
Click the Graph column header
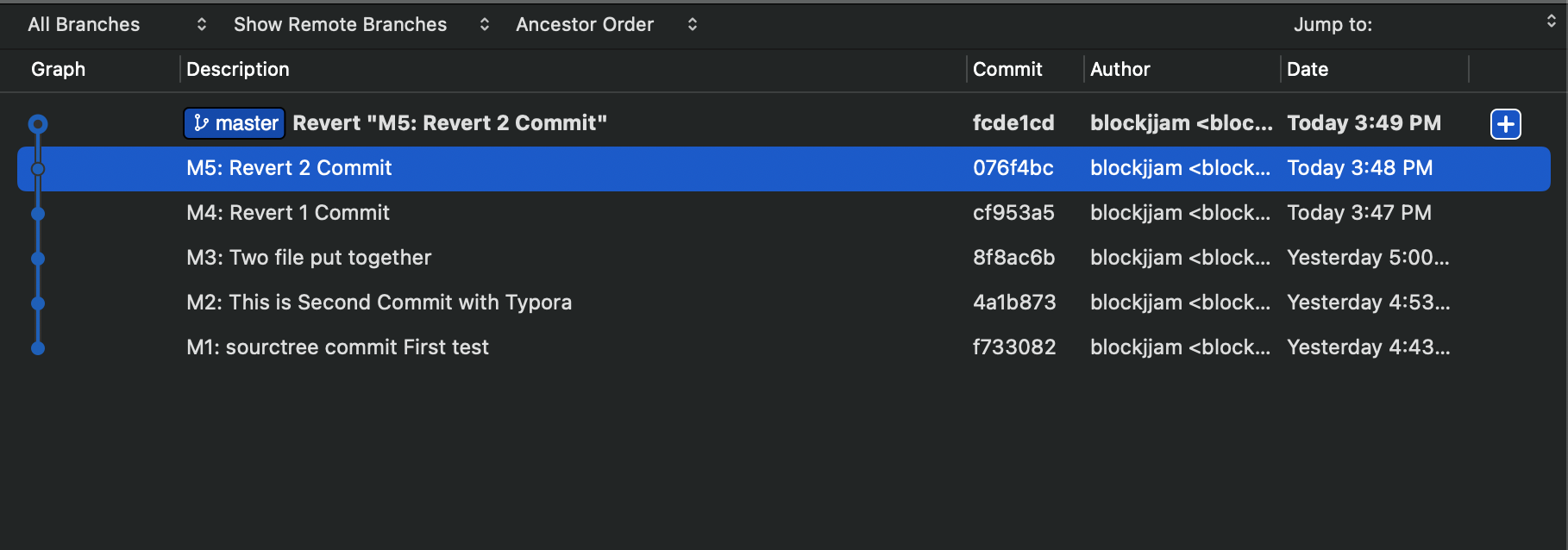[58, 69]
